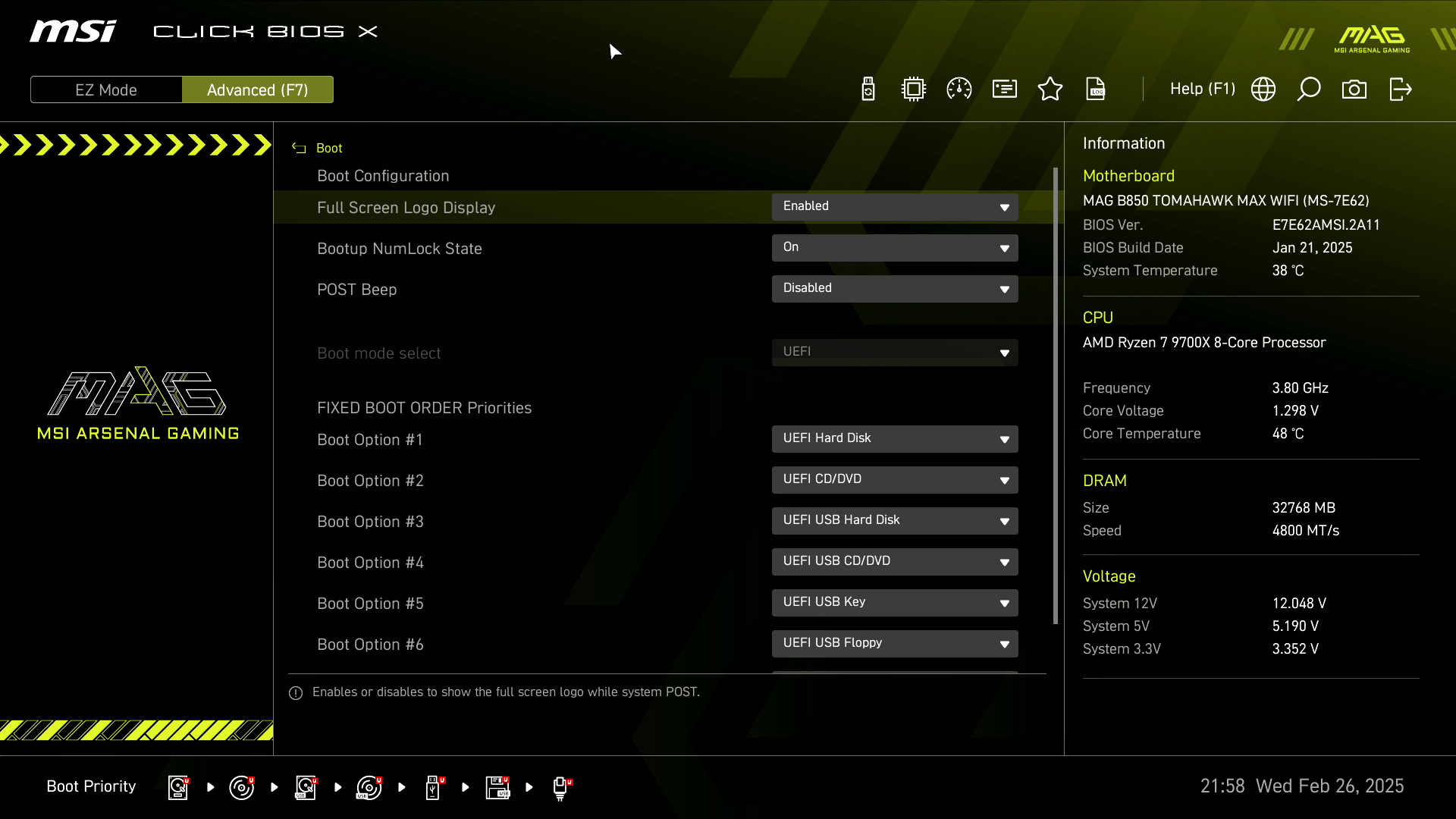Open the POST Beep dropdown
Viewport: 1456px width, 819px height.
pos(895,289)
